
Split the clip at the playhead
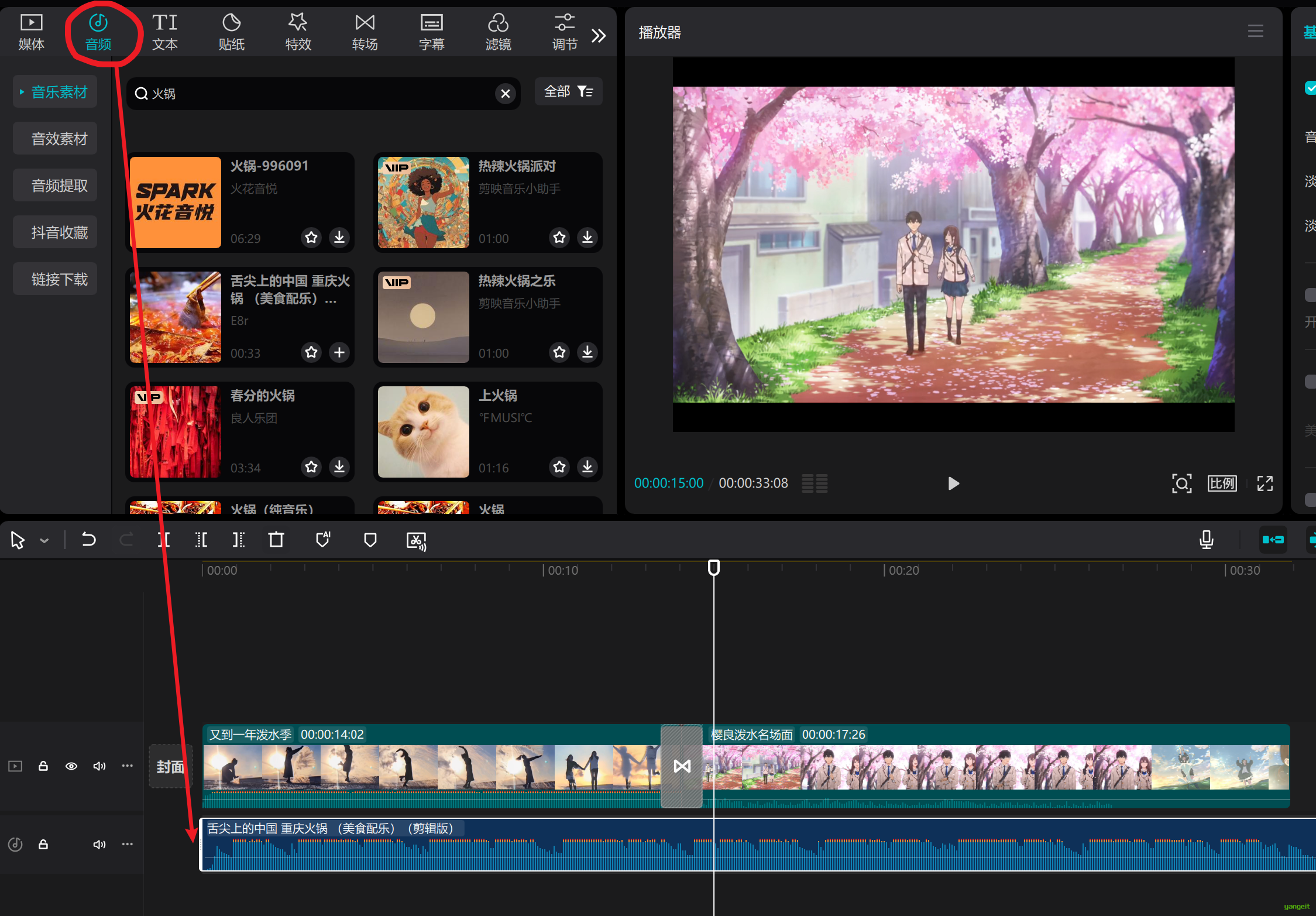pyautogui.click(x=164, y=539)
